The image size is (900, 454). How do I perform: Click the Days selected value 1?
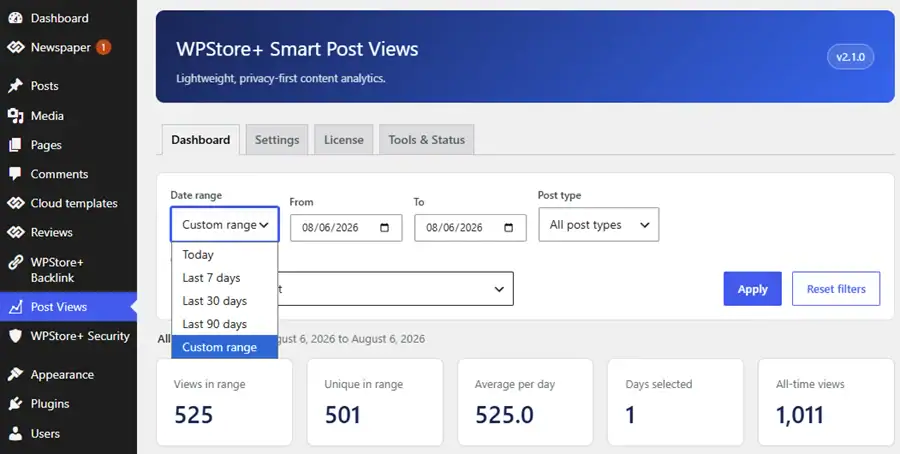coord(630,414)
